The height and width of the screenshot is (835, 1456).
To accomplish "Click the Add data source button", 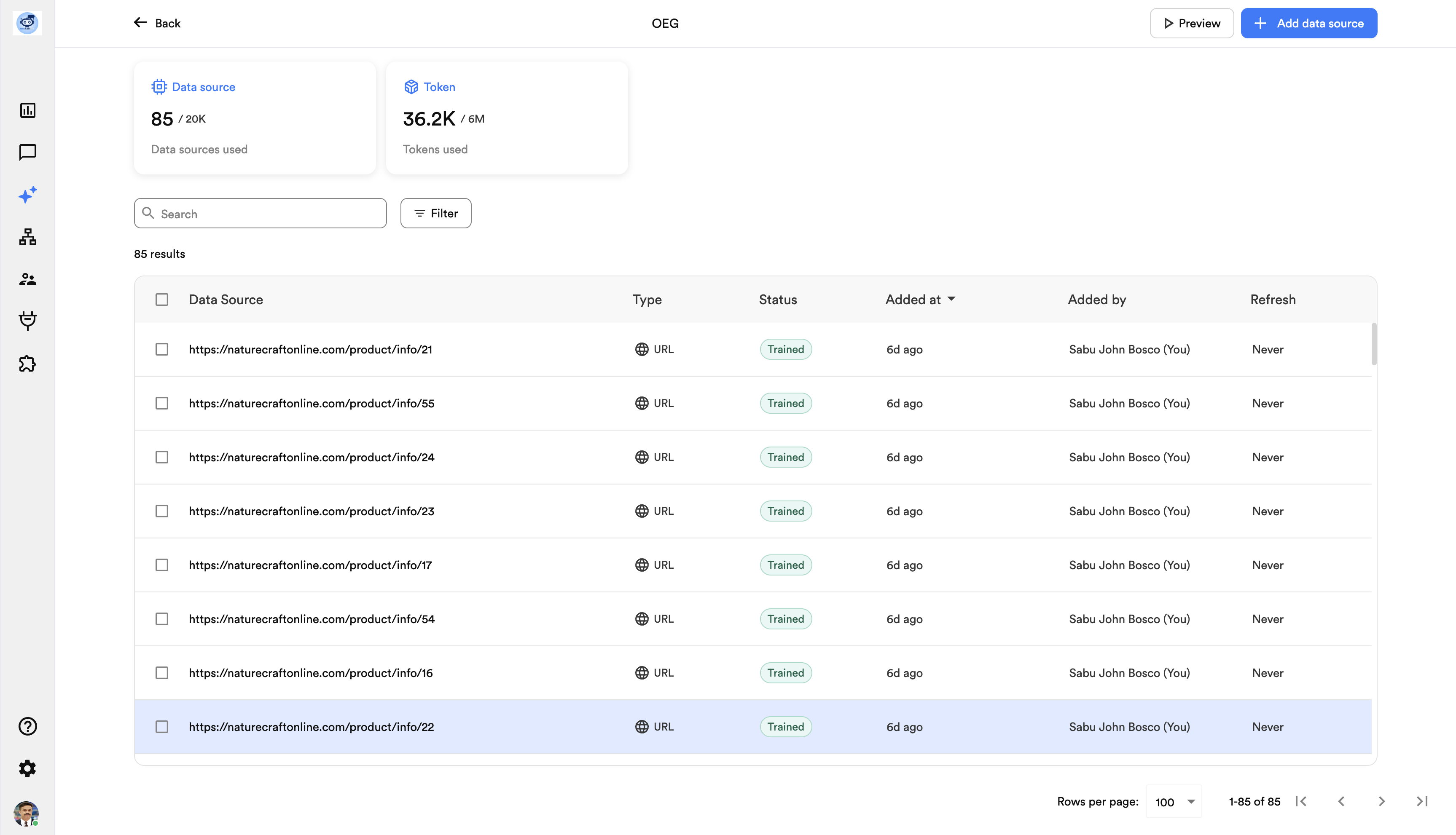I will click(x=1308, y=24).
